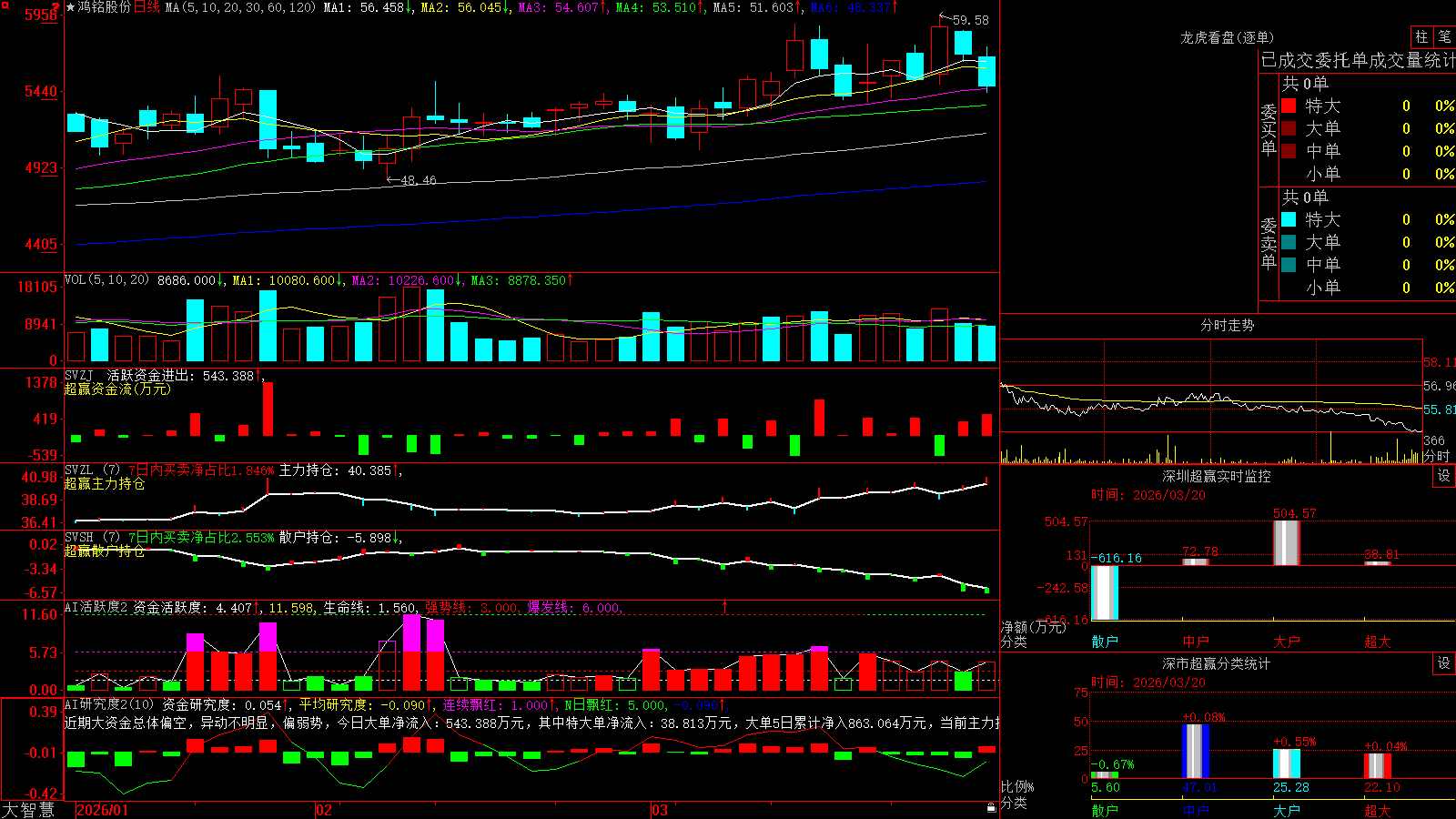Click the SVZJ 活跃资金进出 indicator title
The width and height of the screenshot is (1456, 819).
click(x=128, y=375)
